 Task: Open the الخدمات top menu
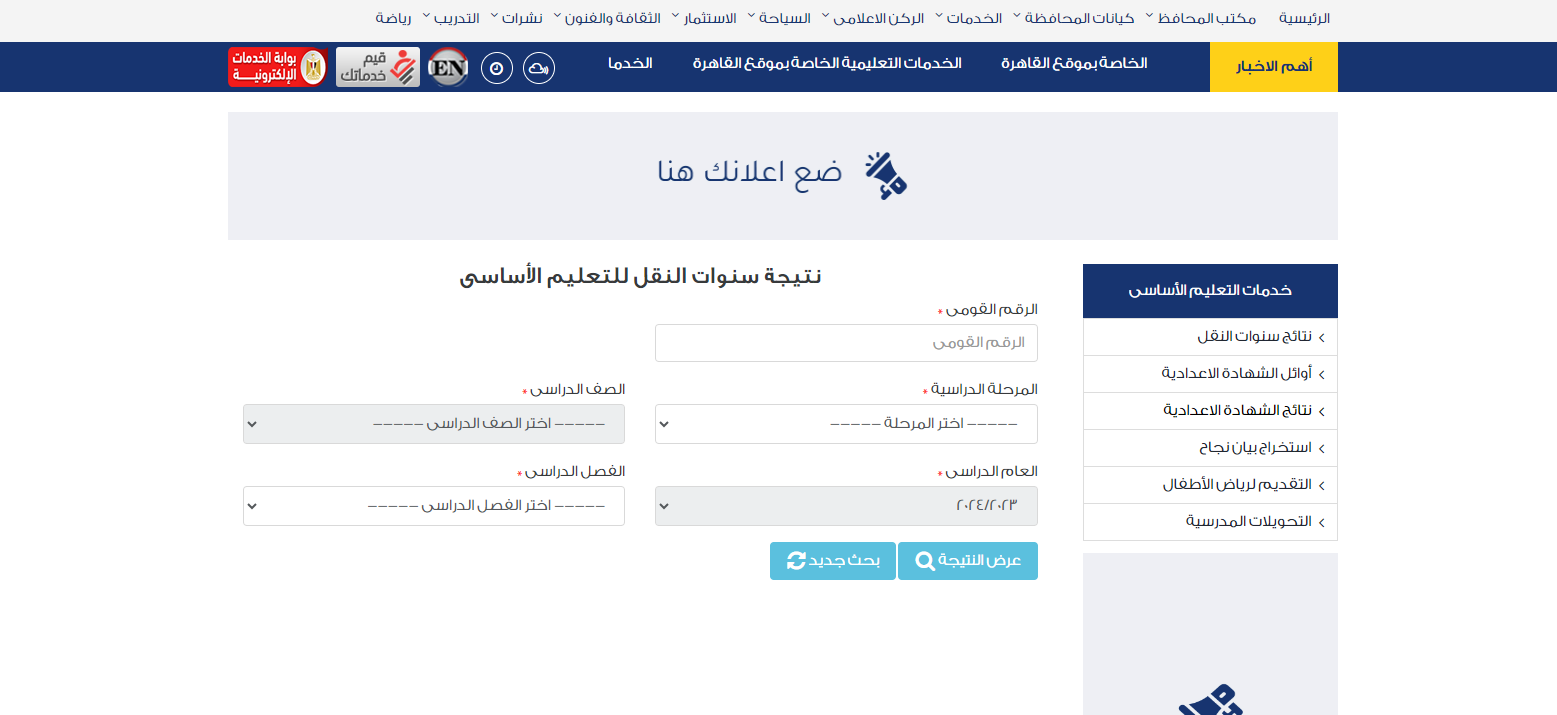(x=979, y=19)
